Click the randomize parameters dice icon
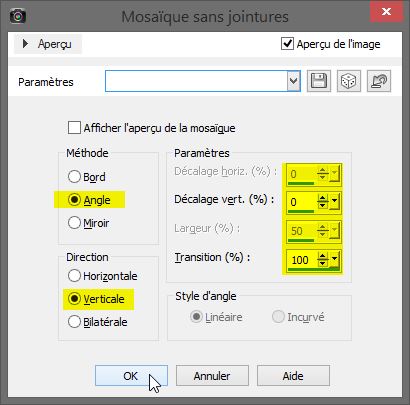This screenshot has height=405, width=410. [x=349, y=81]
